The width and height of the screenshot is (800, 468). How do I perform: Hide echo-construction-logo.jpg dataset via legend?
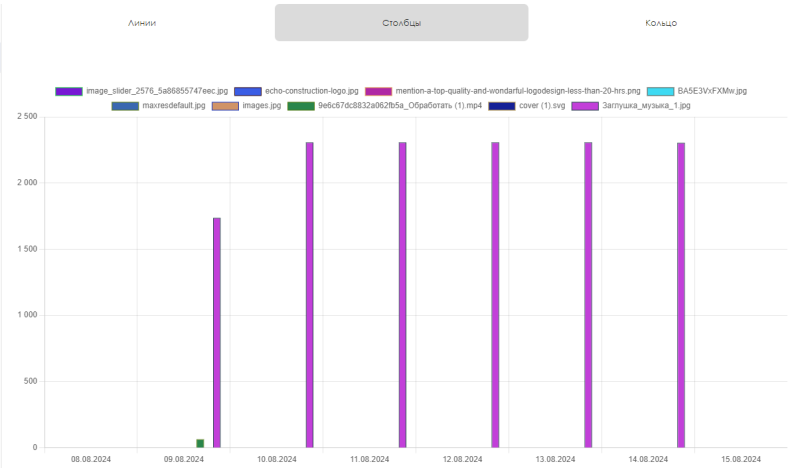(247, 91)
